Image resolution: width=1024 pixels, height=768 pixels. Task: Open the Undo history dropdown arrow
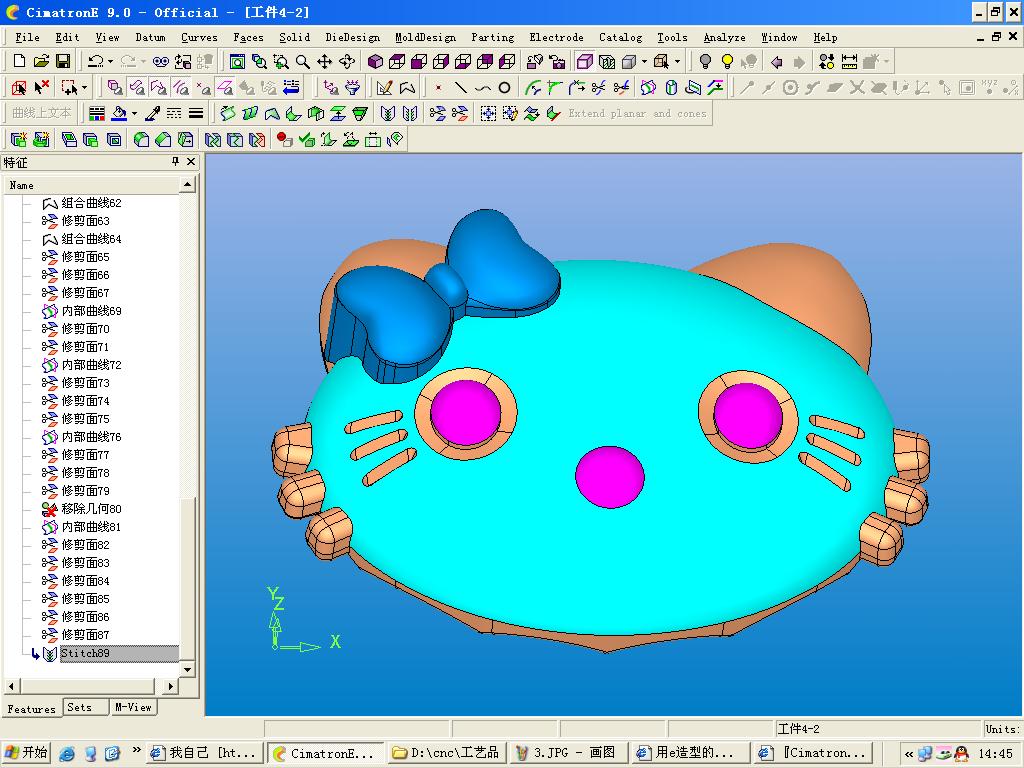pyautogui.click(x=110, y=61)
